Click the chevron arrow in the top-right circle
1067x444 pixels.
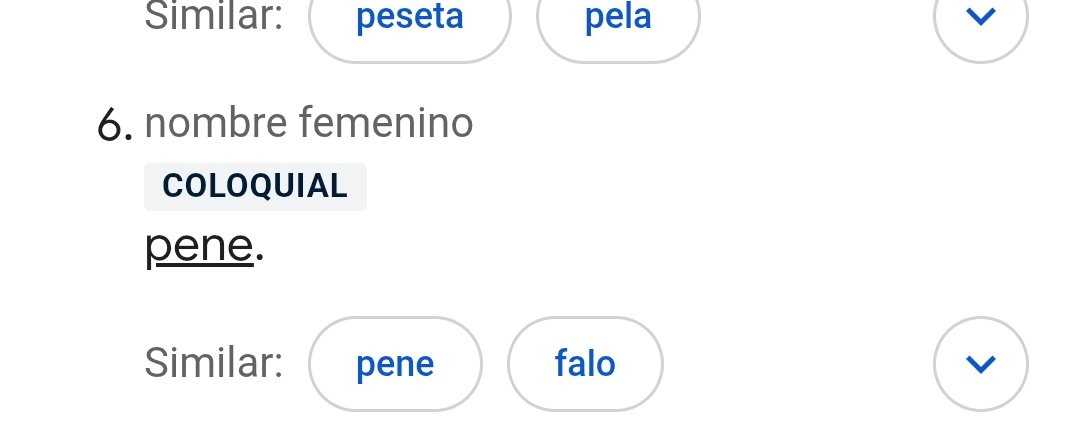click(x=980, y=18)
